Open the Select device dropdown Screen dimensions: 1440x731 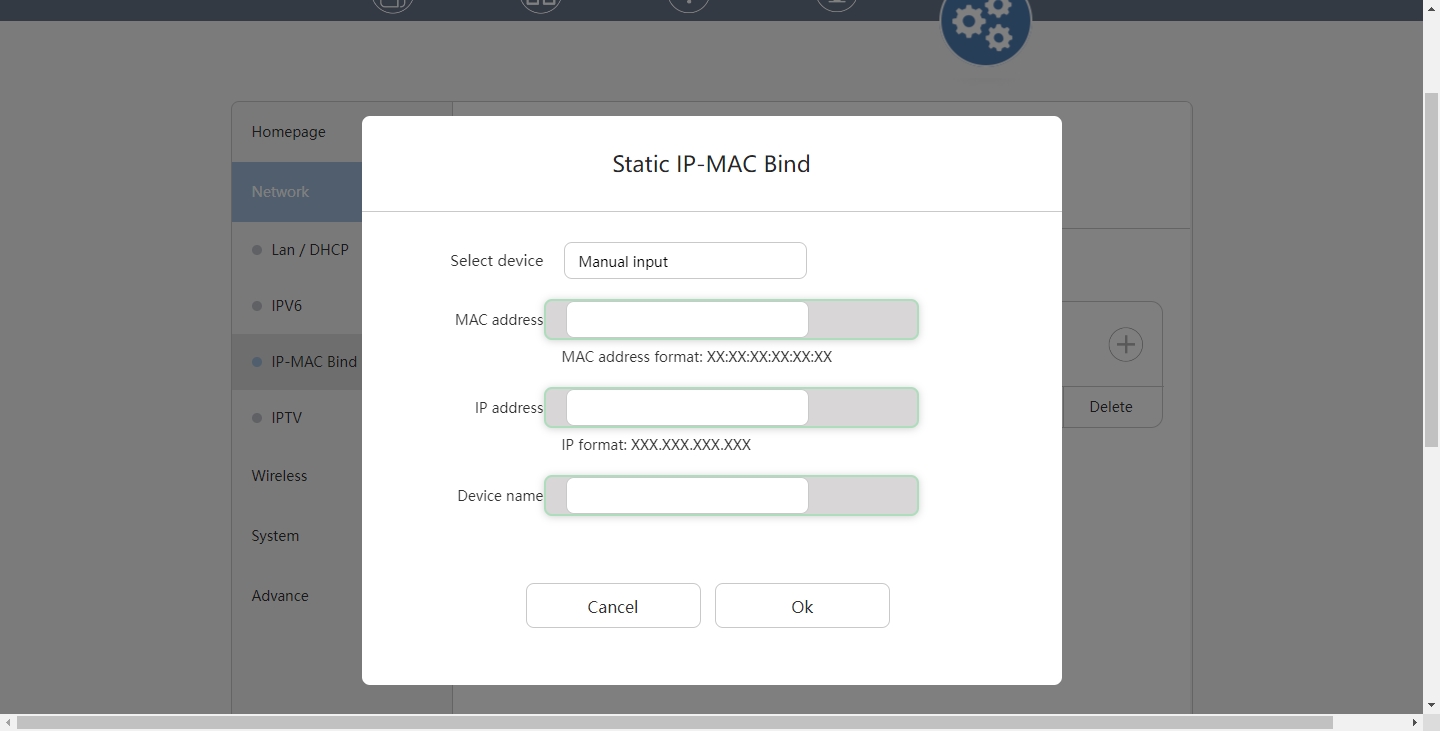[x=685, y=261]
